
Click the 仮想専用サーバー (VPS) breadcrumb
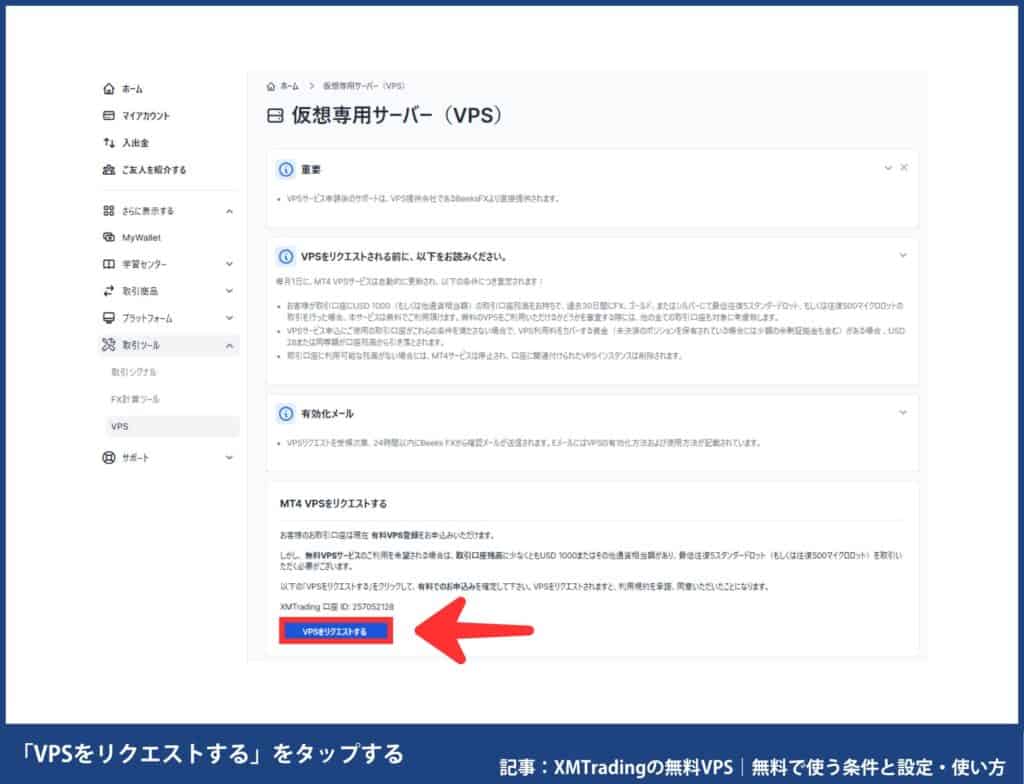364,86
